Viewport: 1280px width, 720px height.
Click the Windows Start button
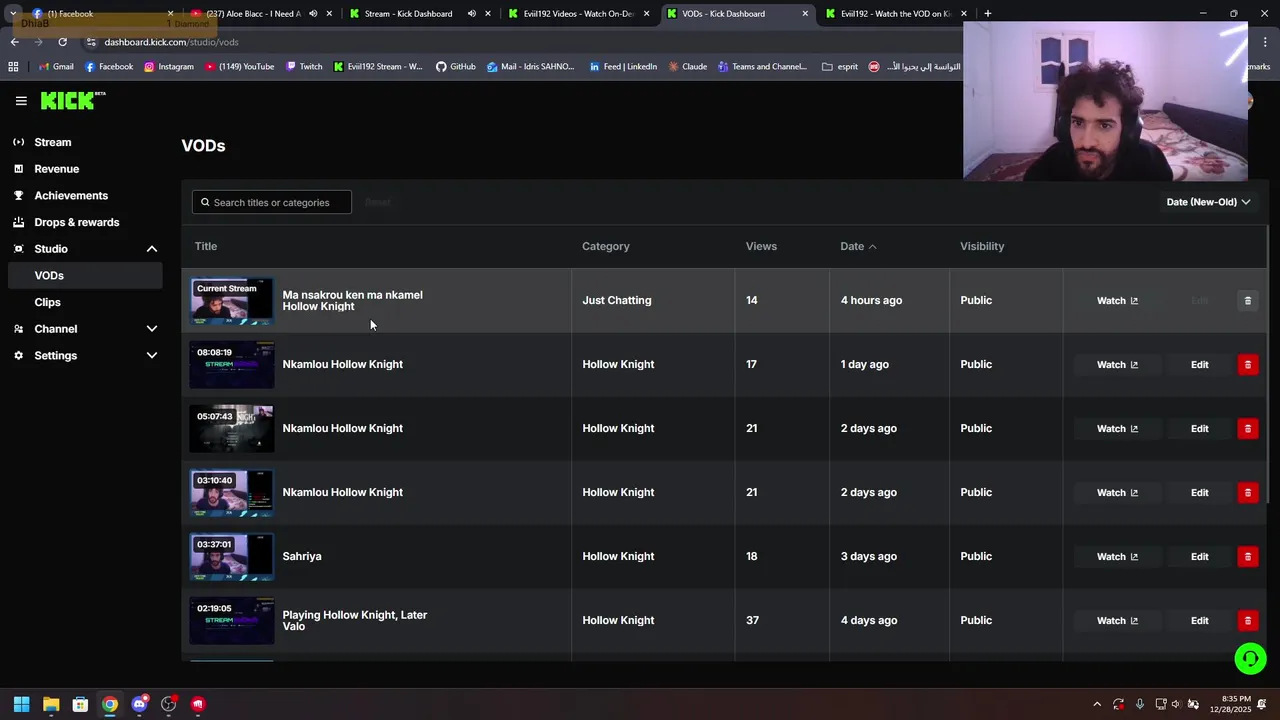(21, 704)
